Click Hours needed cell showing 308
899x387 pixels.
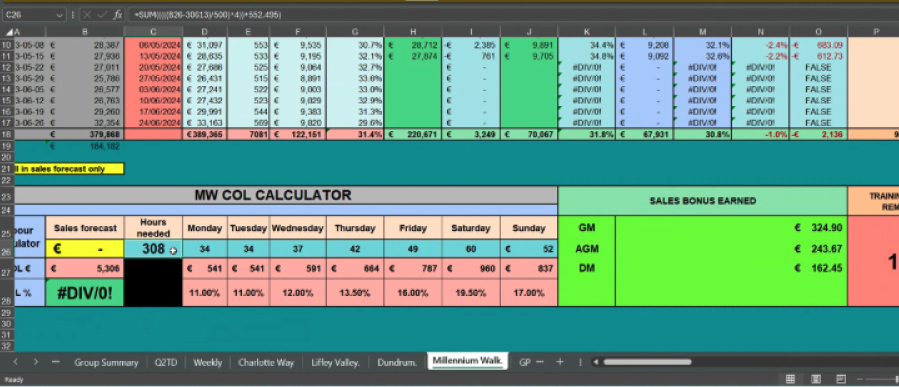[153, 248]
